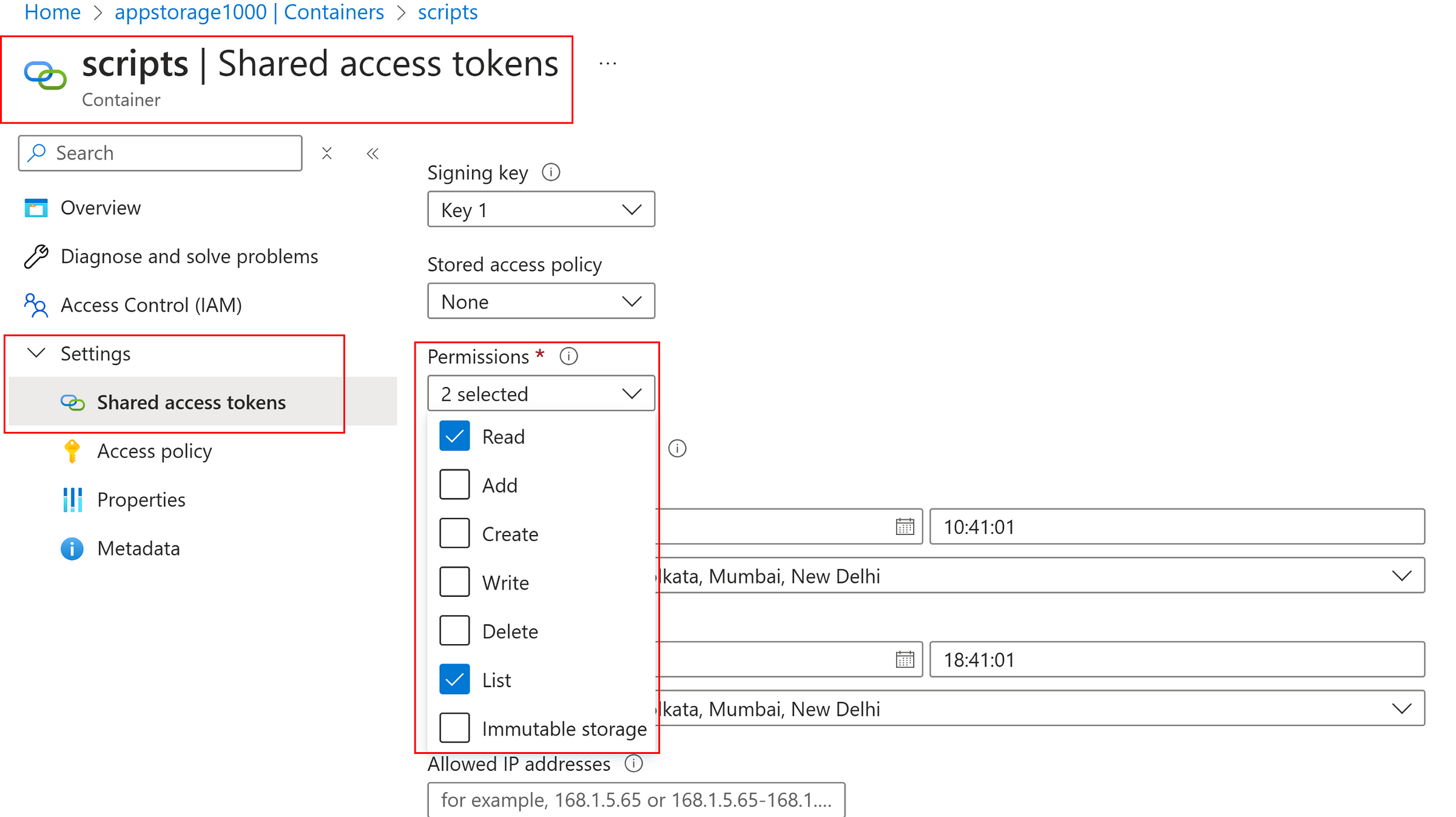Check the Write permission
Image resolution: width=1456 pixels, height=817 pixels.
454,582
